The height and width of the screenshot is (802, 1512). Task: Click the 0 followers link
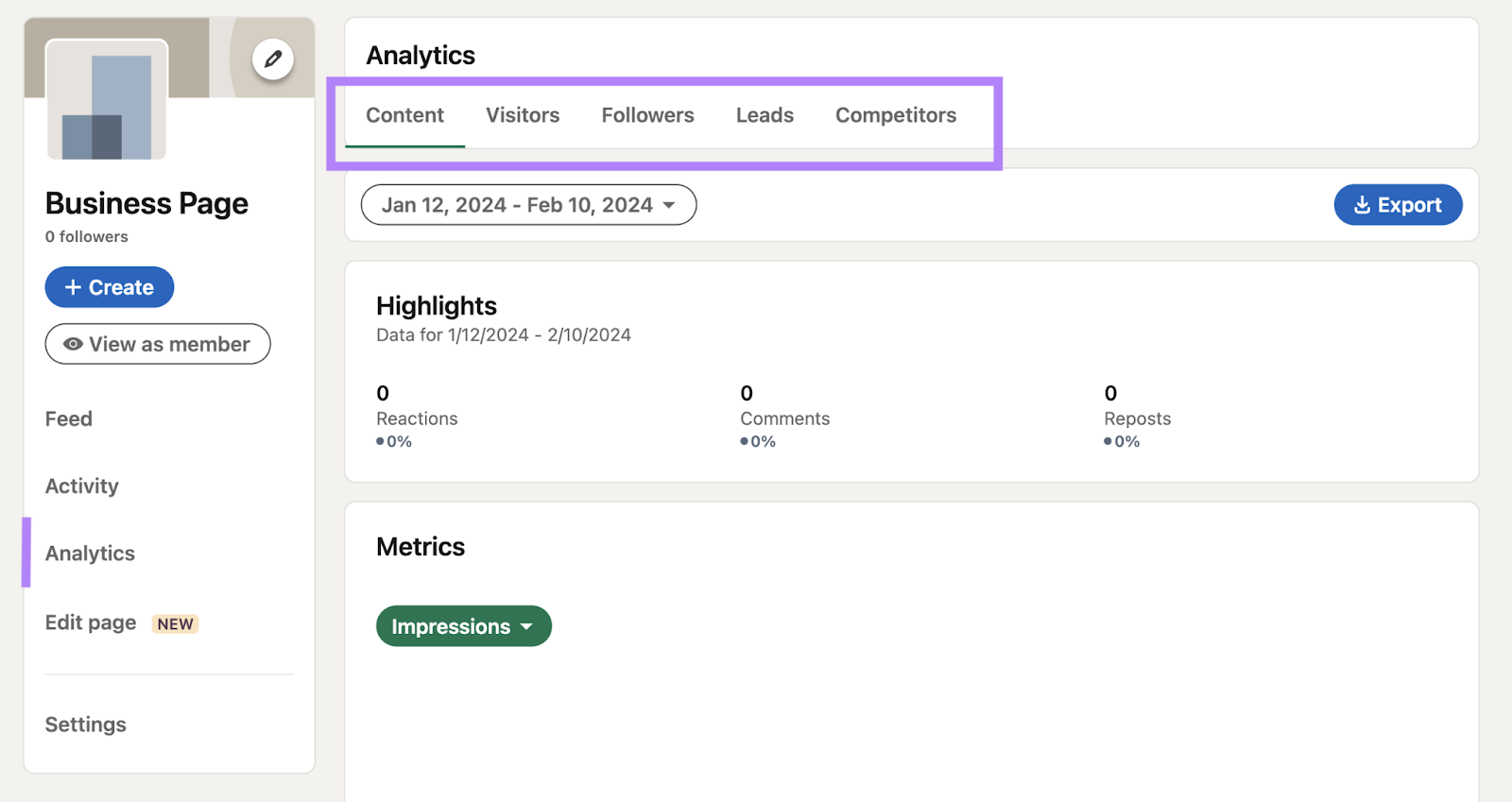click(x=87, y=237)
